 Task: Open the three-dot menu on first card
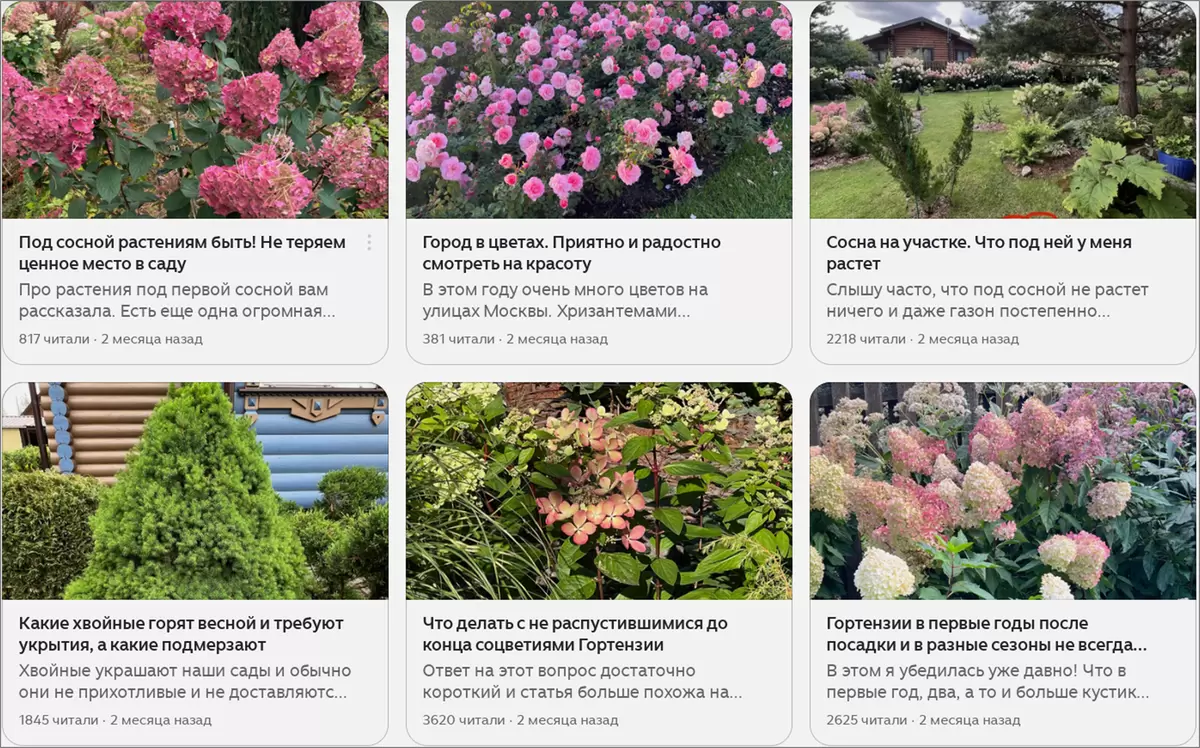coord(369,243)
